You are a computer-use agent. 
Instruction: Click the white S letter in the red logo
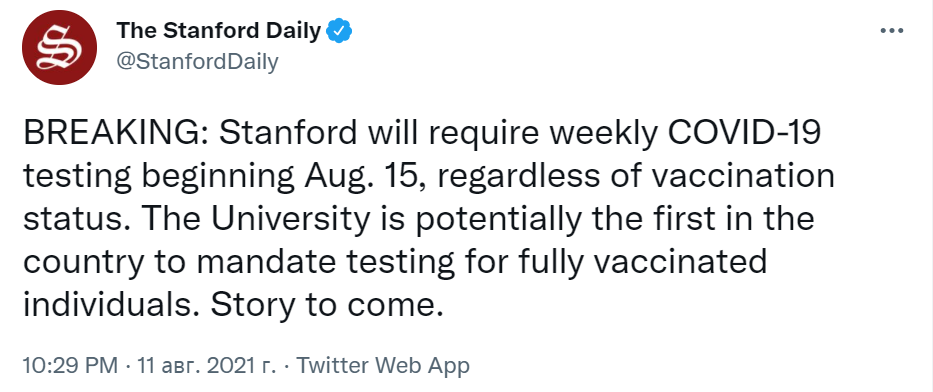tap(60, 48)
